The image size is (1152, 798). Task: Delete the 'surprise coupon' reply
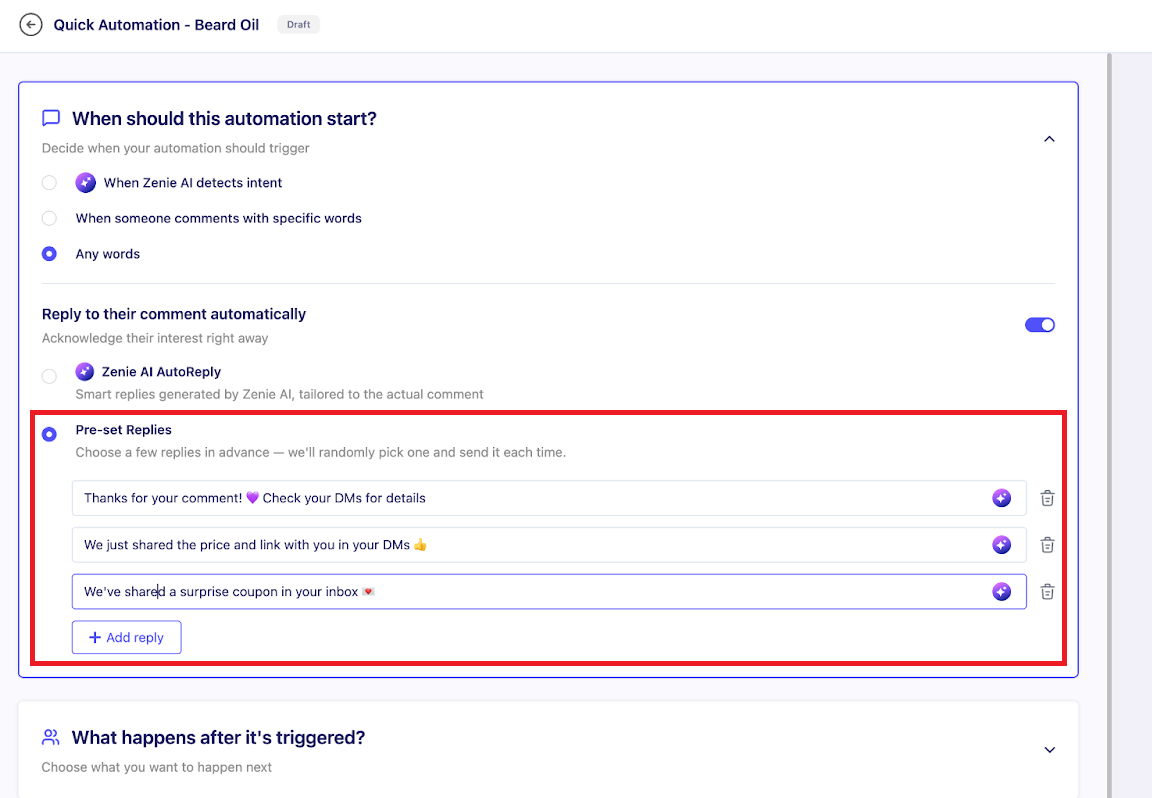pyautogui.click(x=1047, y=592)
